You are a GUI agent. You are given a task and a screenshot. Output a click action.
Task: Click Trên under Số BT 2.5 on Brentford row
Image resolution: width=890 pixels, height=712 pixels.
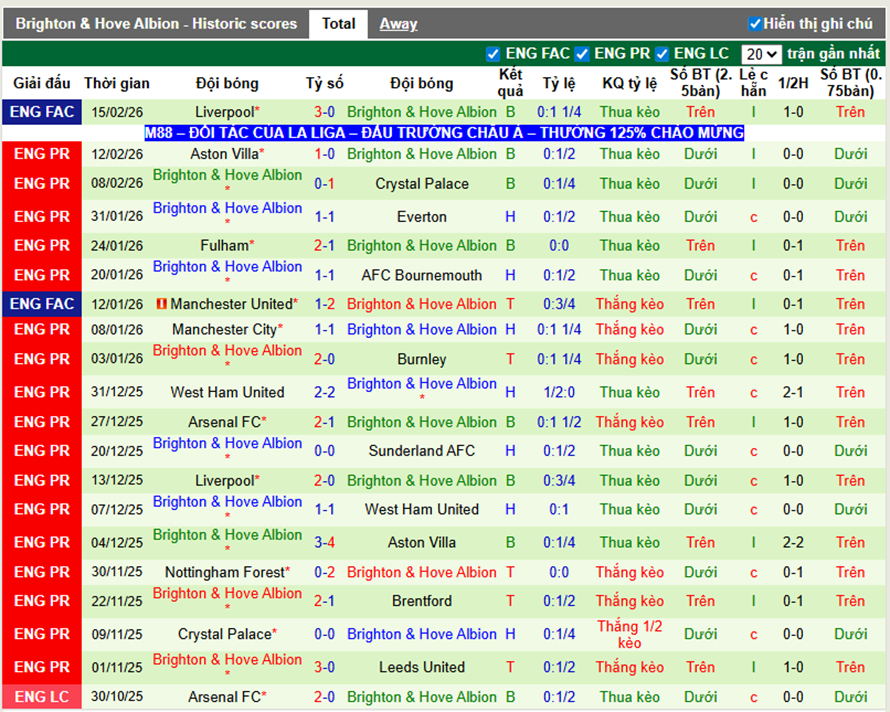[700, 601]
